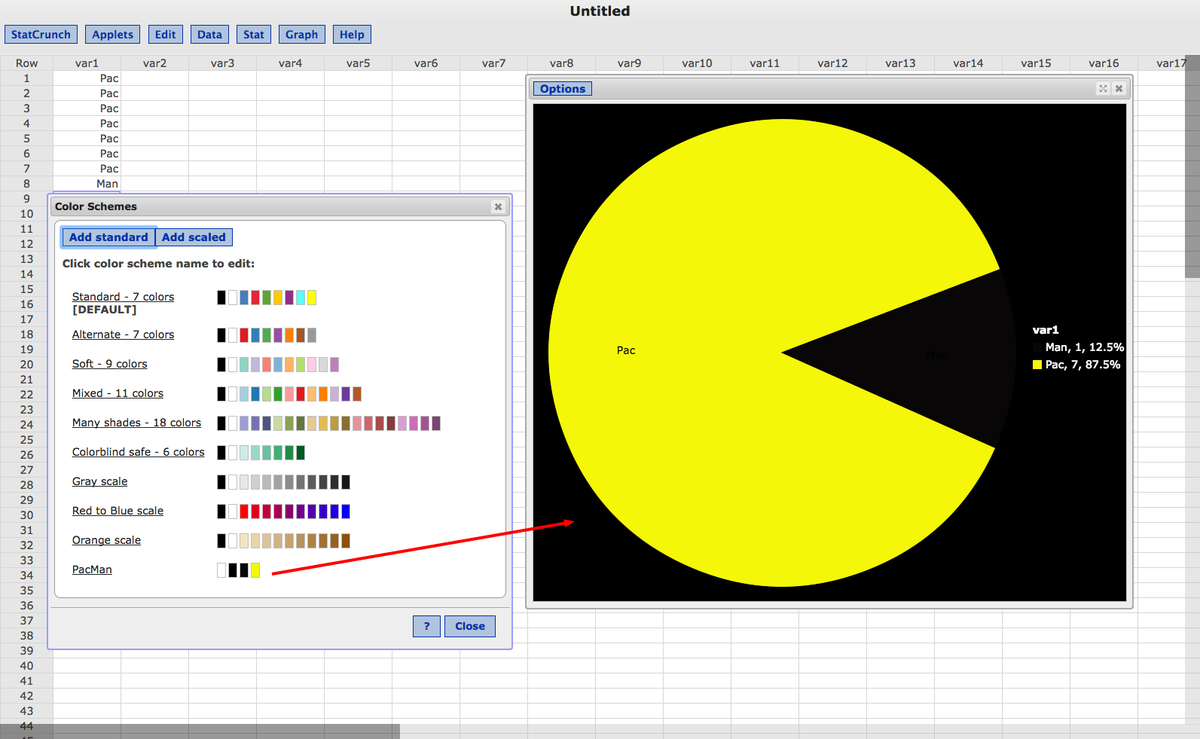This screenshot has height=739, width=1200.
Task: Click yellow swatch in PacMan scheme
Action: (255, 570)
